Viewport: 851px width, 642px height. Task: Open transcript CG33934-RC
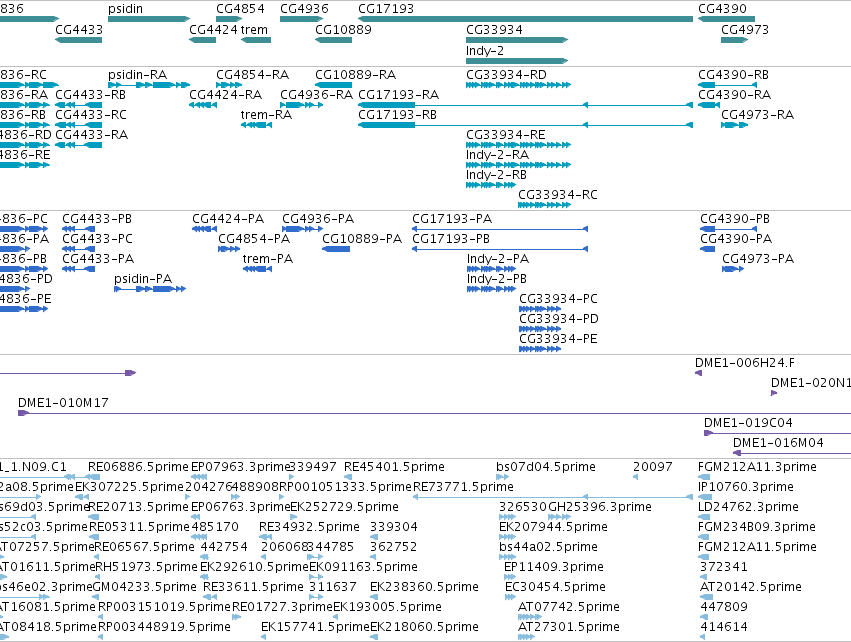tap(558, 195)
